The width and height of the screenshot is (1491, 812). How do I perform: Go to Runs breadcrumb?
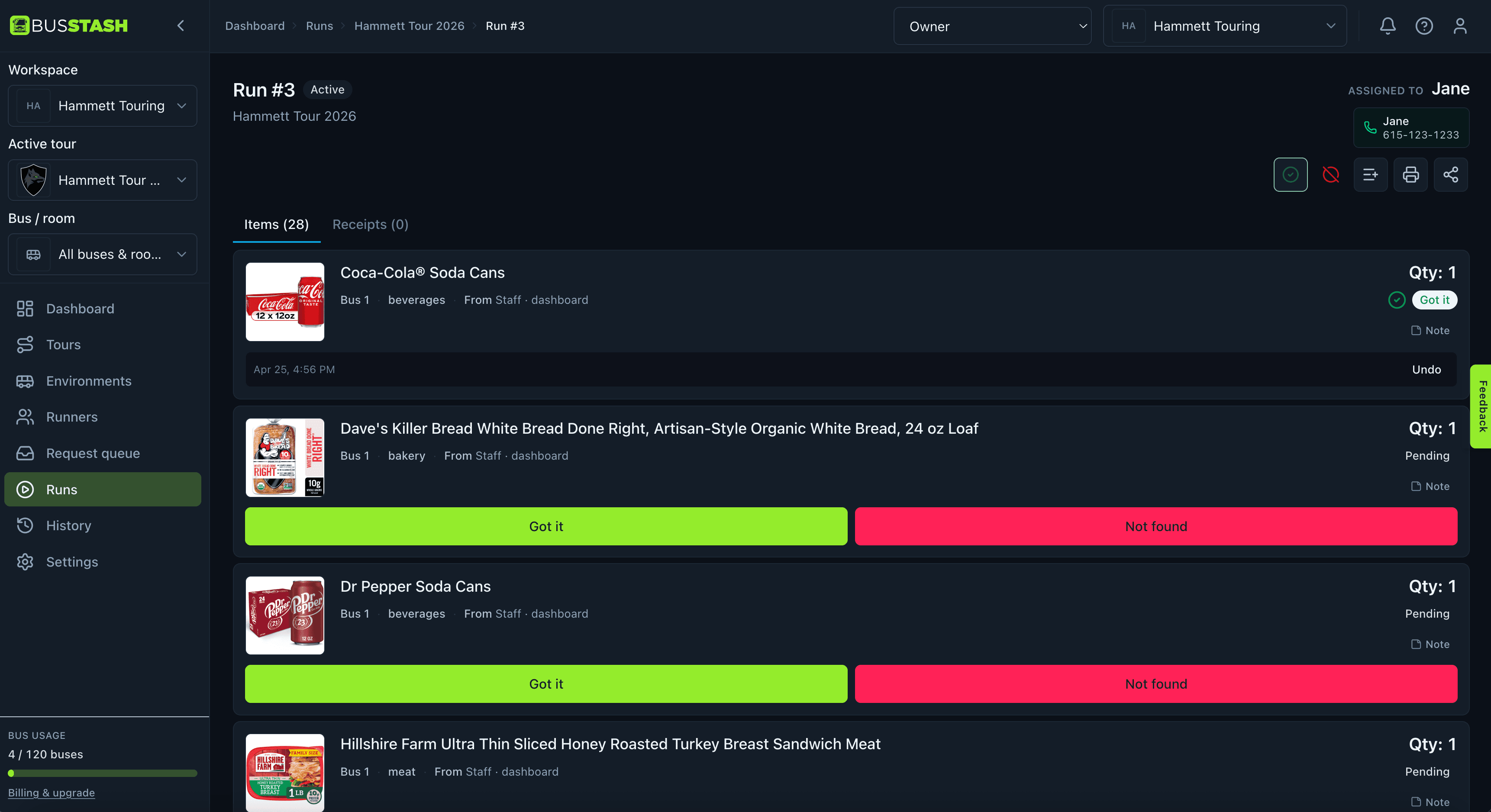point(319,26)
